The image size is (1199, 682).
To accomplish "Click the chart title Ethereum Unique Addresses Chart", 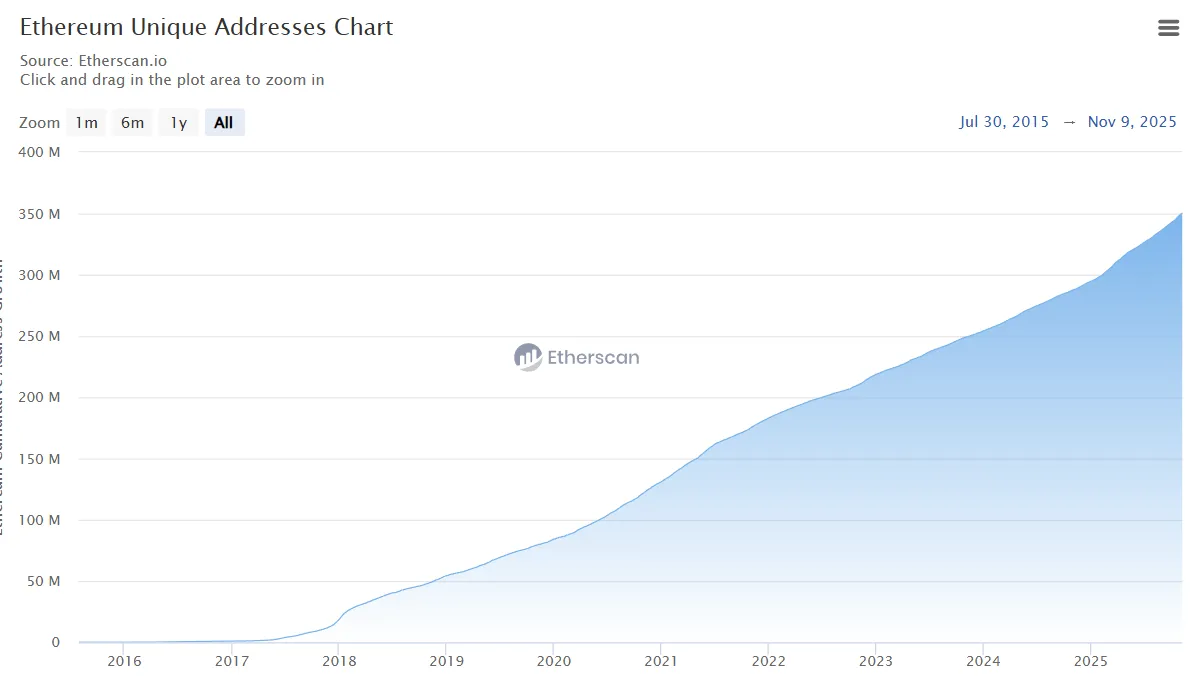I will tap(206, 27).
